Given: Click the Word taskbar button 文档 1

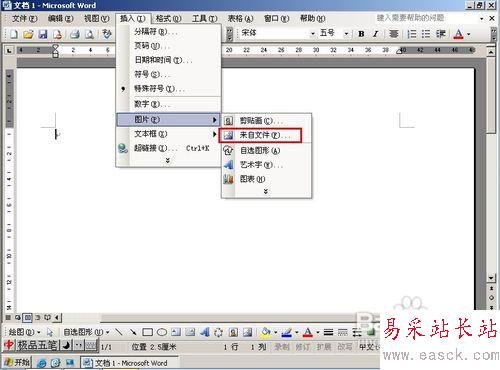Looking at the screenshot, I should pos(129,363).
